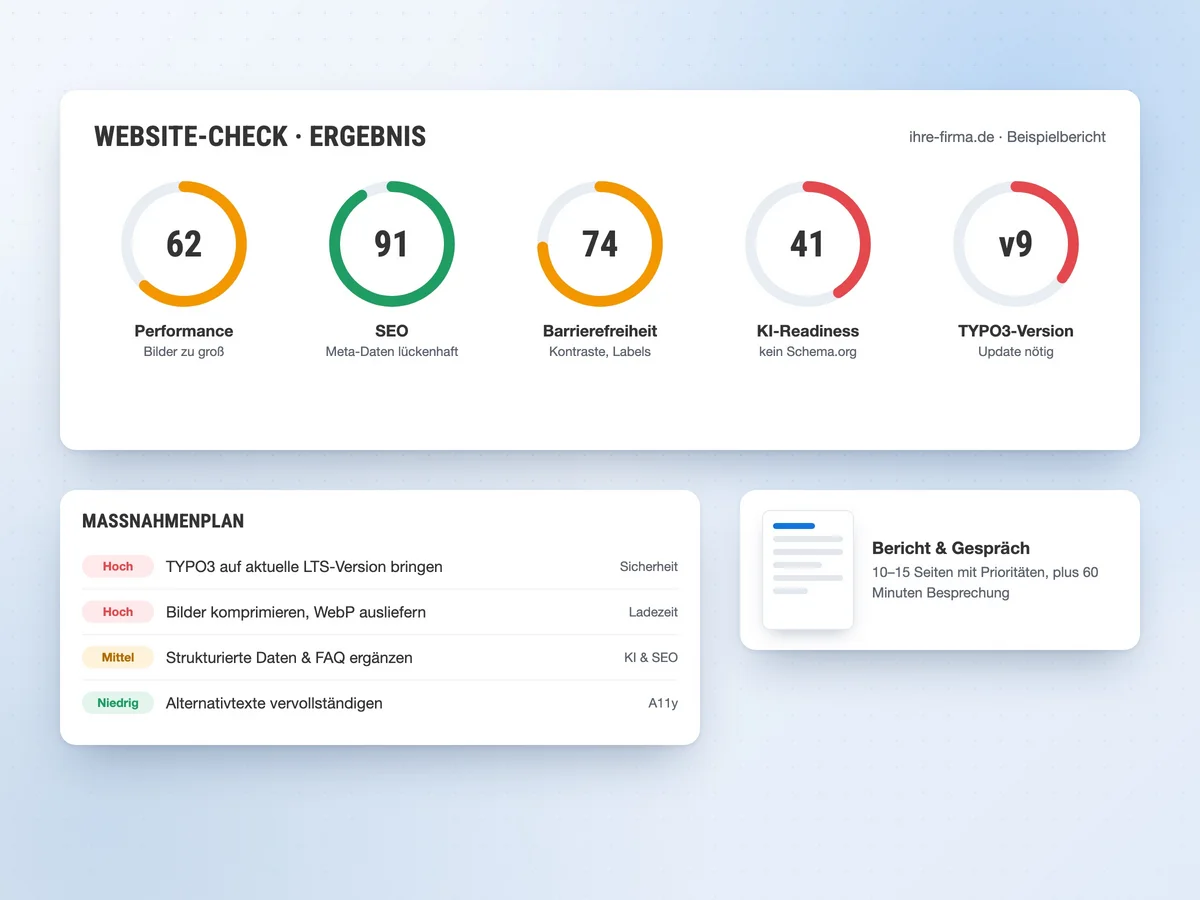Click the document icon beside Bericht & Gespräch
Screen dimensions: 1200x900
click(x=808, y=570)
